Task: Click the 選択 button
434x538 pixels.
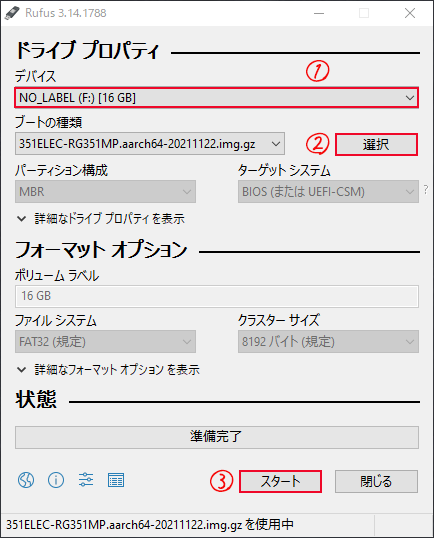Action: tap(376, 144)
